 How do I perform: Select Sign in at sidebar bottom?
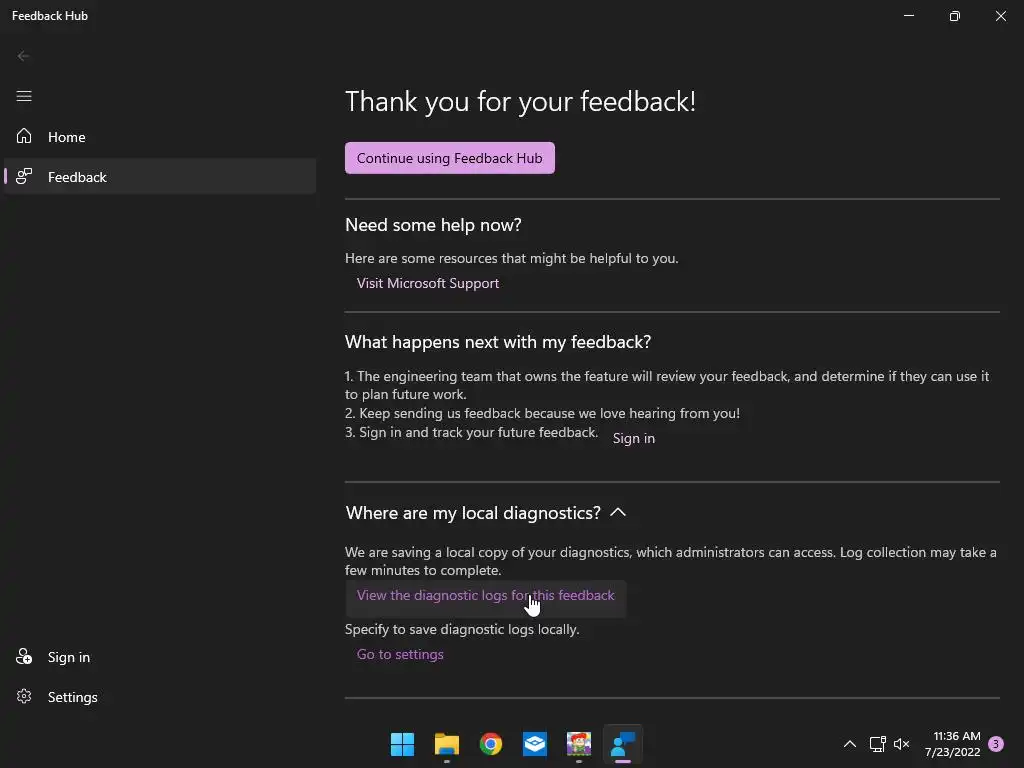(x=160, y=657)
